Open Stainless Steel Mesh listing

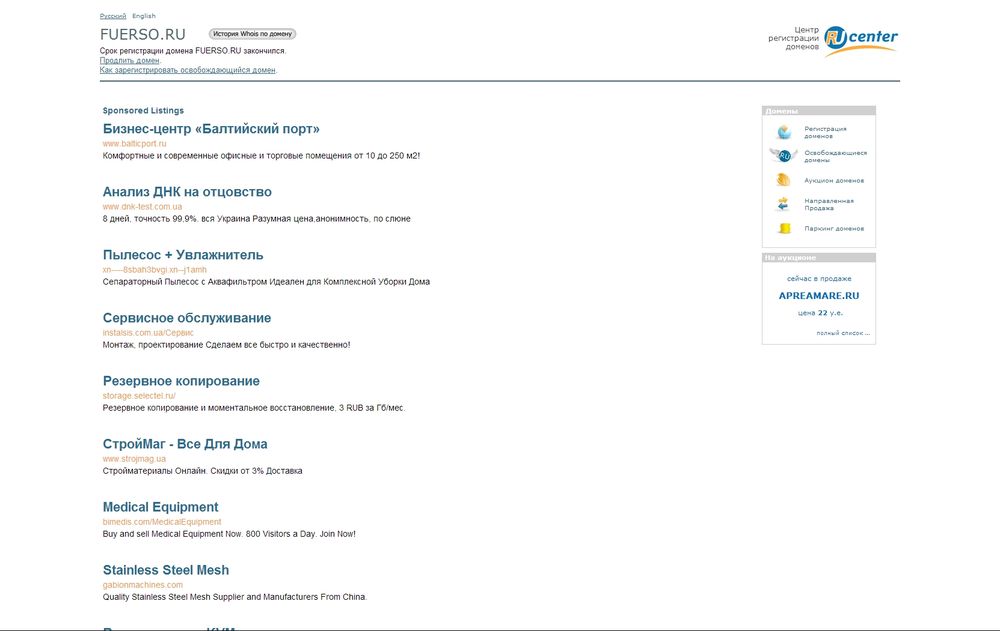(x=166, y=570)
